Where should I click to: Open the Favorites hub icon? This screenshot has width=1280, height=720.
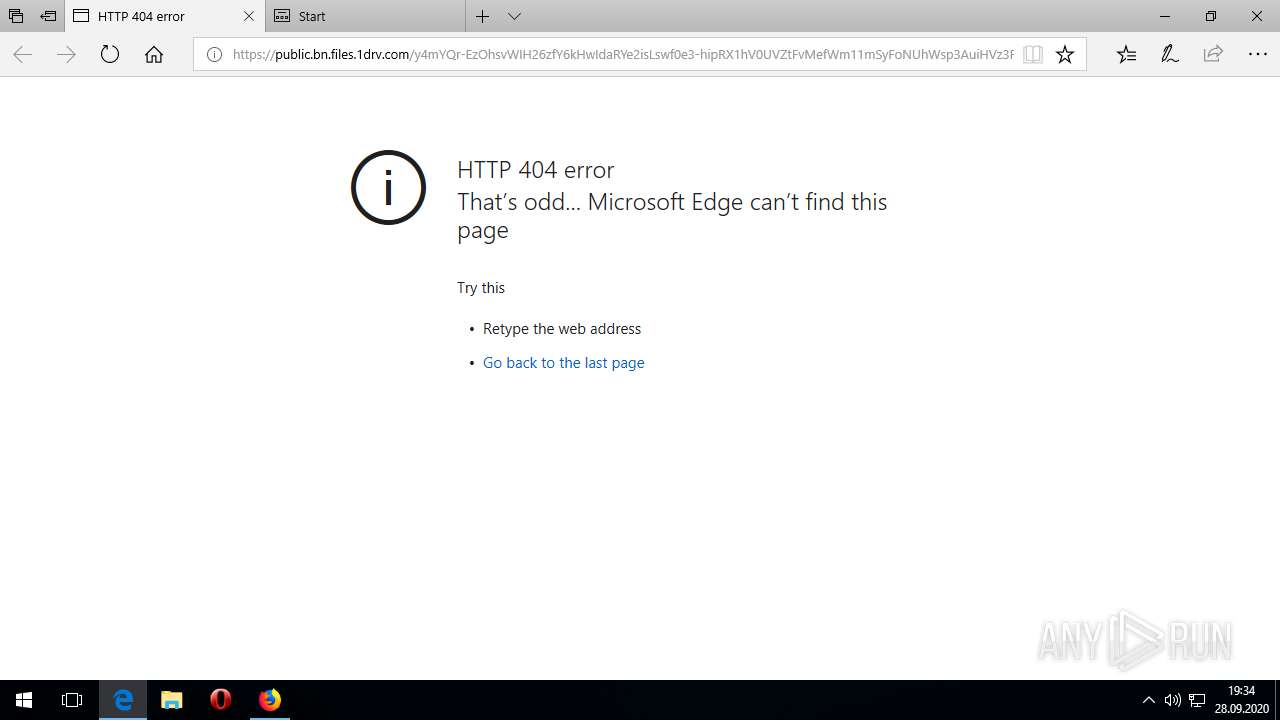pyautogui.click(x=1127, y=55)
